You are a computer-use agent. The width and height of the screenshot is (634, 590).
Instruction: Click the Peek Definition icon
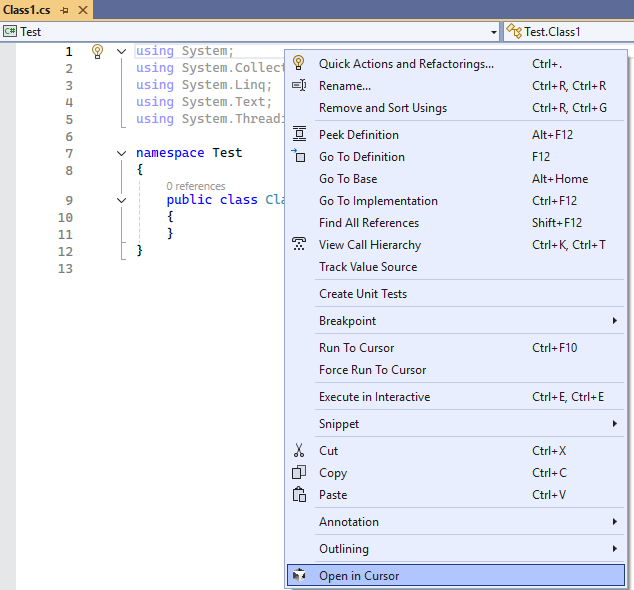coord(299,135)
